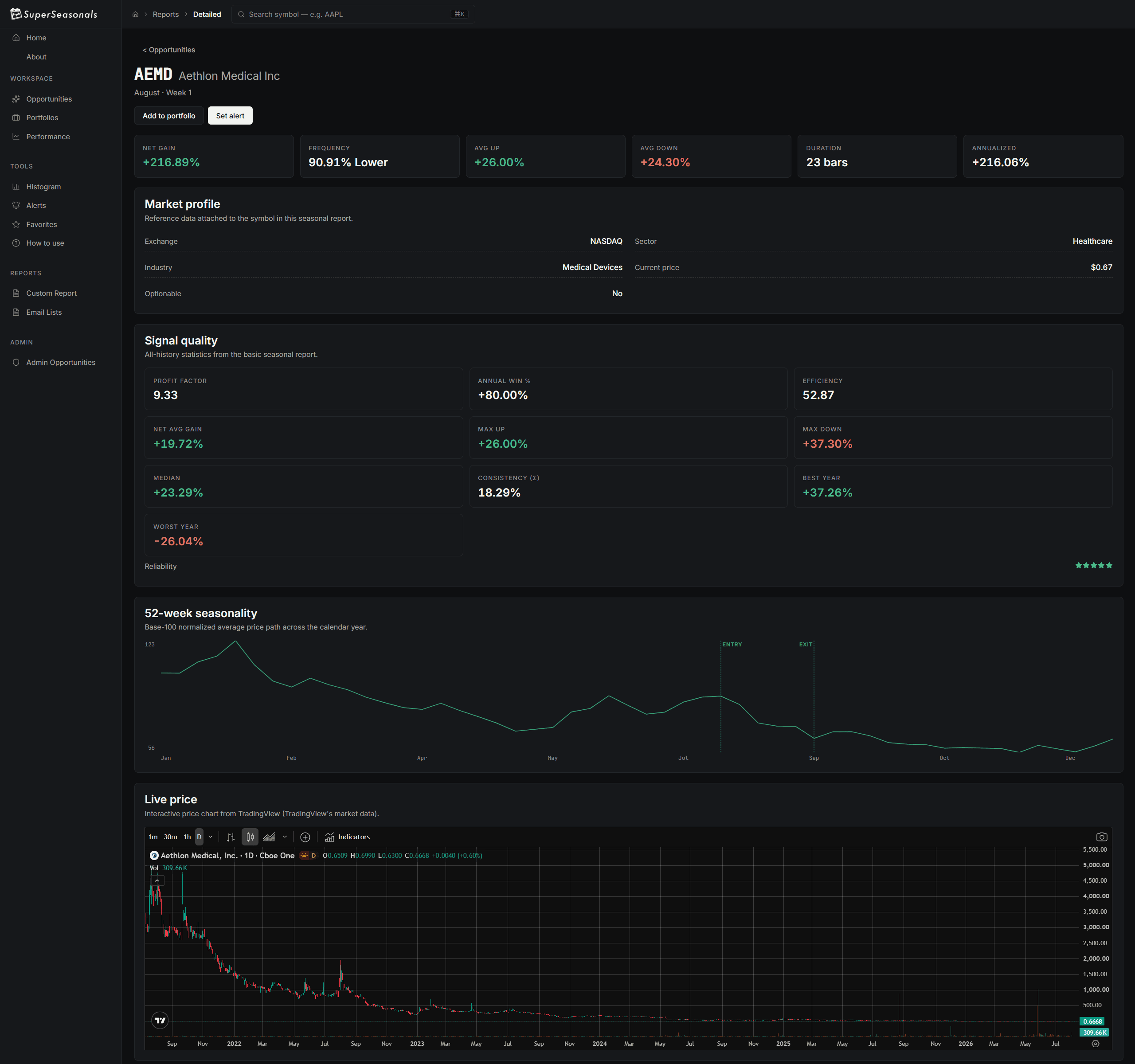This screenshot has width=1135, height=1064.
Task: Click the Reports breadcrumb
Action: (x=165, y=14)
